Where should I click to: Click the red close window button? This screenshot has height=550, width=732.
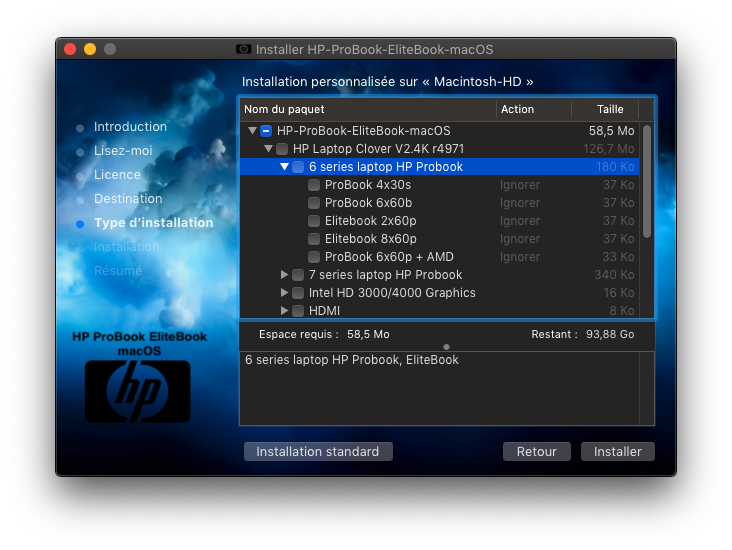[x=70, y=49]
